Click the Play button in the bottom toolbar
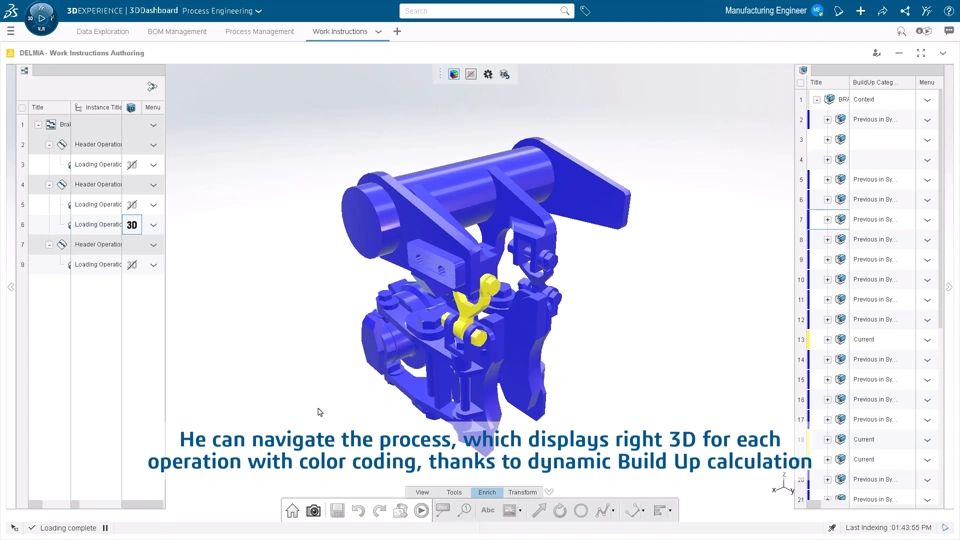960x540 pixels. point(421,511)
